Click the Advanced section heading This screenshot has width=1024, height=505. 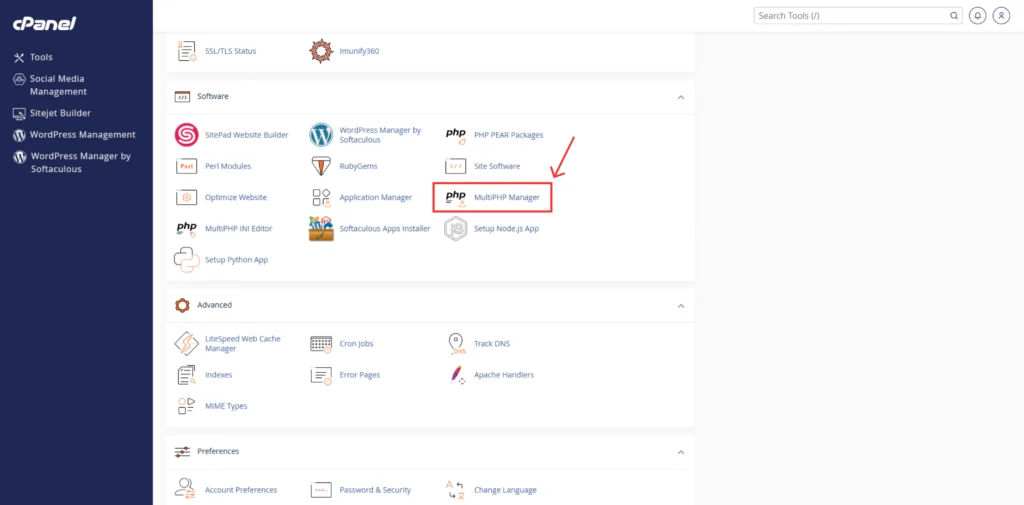tap(214, 305)
